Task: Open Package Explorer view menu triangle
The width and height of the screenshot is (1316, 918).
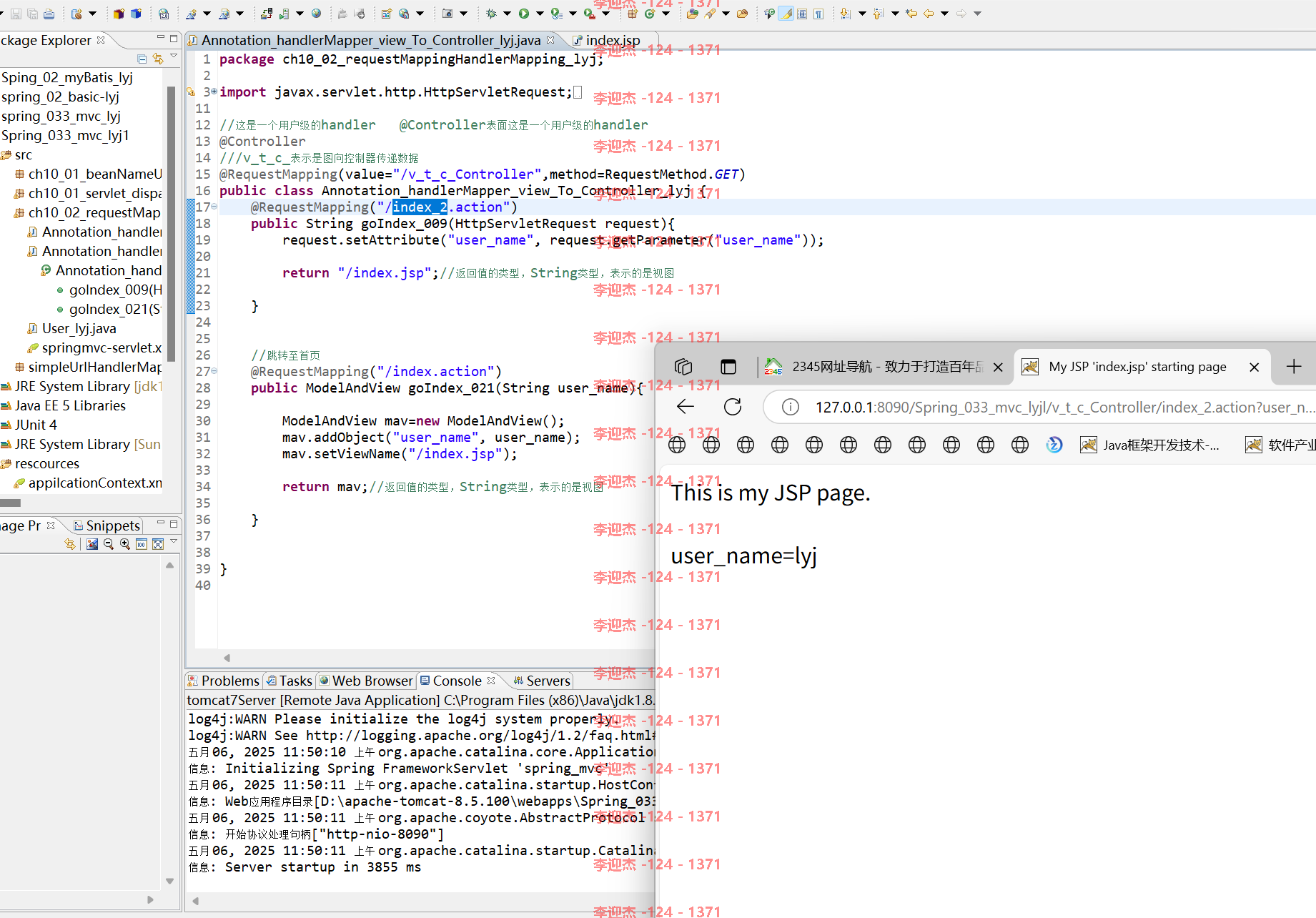Action: [x=174, y=56]
